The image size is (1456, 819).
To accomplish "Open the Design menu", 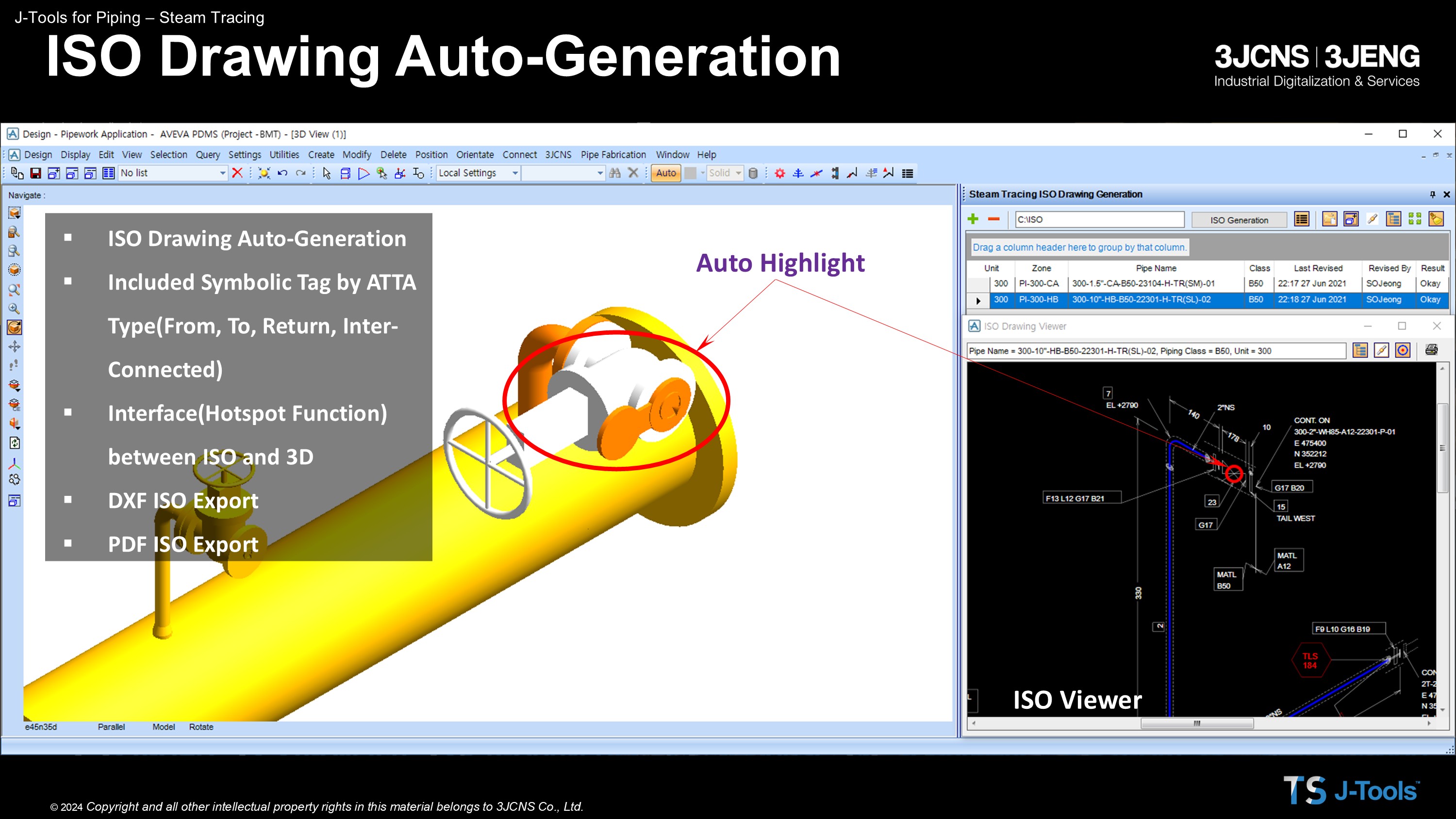I will point(38,154).
